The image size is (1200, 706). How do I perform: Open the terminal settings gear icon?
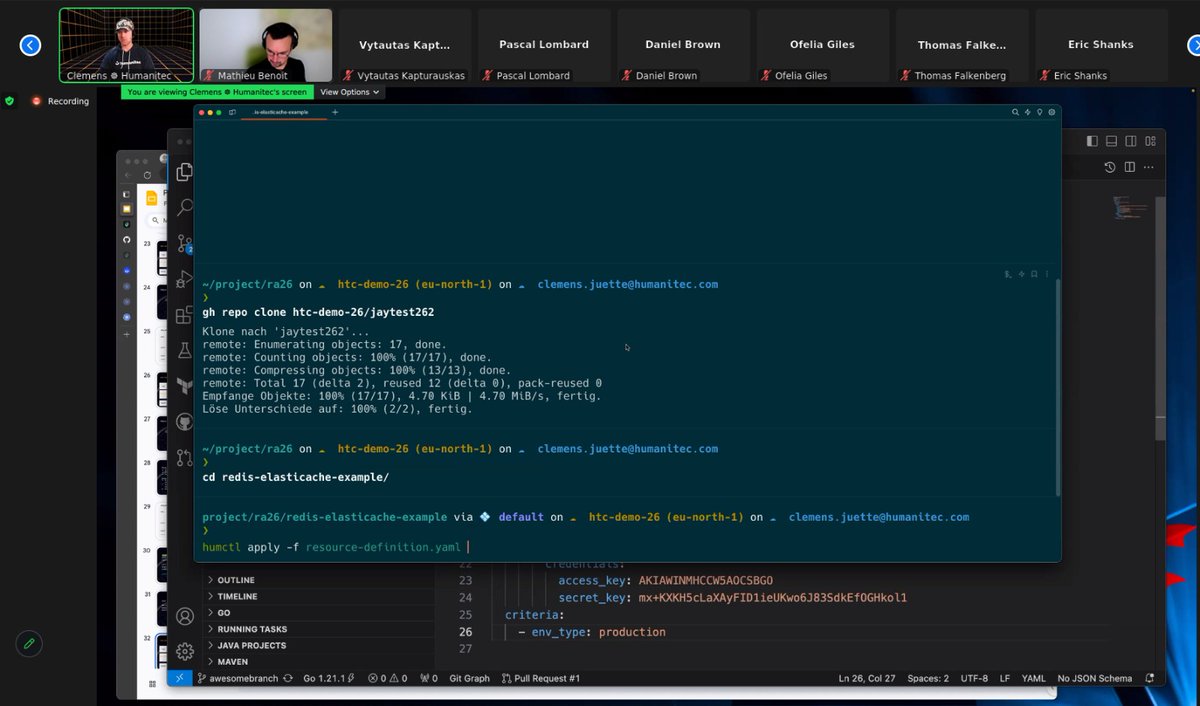1052,113
